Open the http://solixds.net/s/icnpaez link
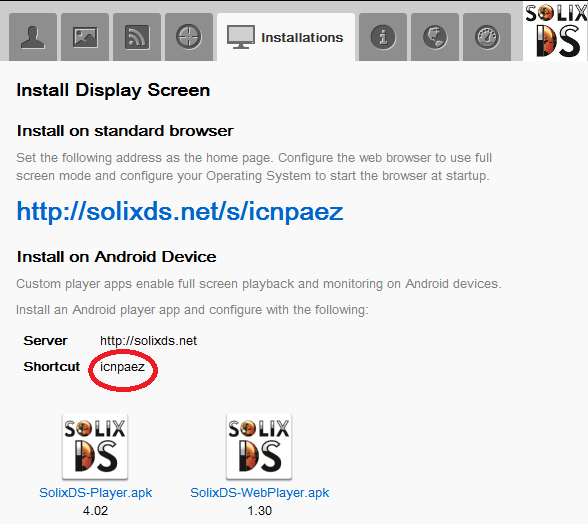Screen dimensions: 588x524 pyautogui.click(x=180, y=211)
